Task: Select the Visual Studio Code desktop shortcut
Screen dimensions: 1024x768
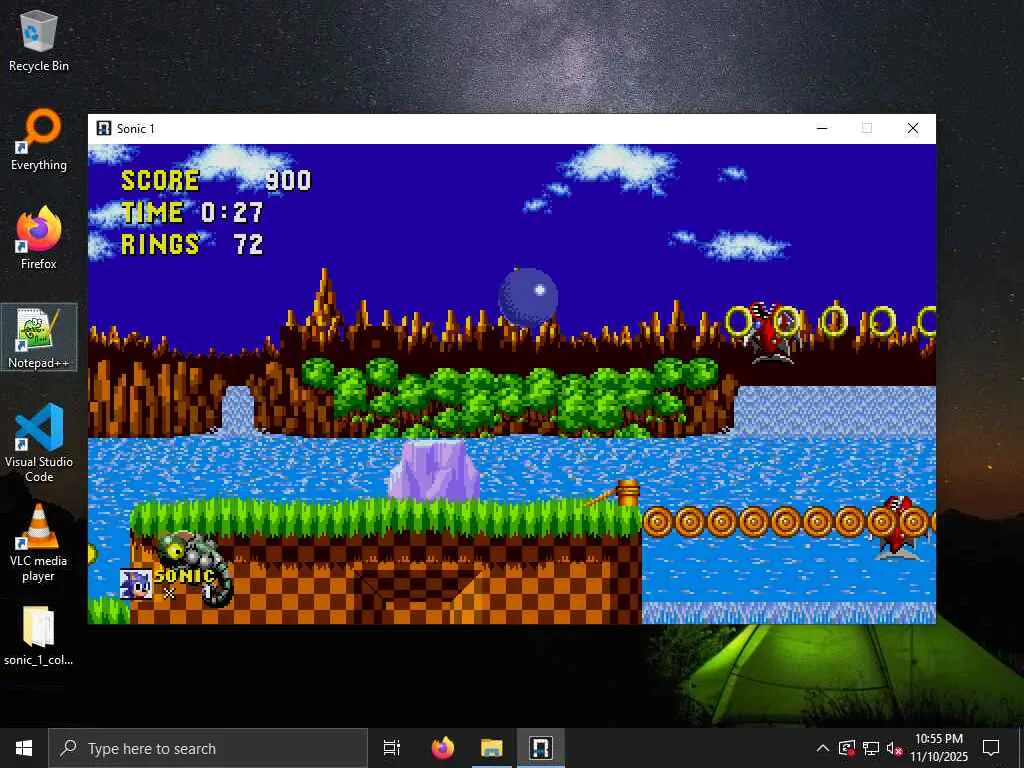Action: coord(39,443)
